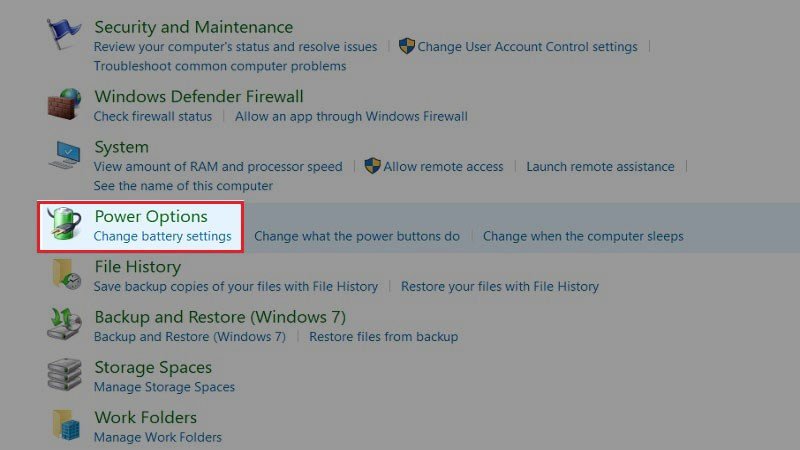Viewport: 800px width, 450px height.
Task: Launch remote assistance link
Action: click(x=600, y=167)
